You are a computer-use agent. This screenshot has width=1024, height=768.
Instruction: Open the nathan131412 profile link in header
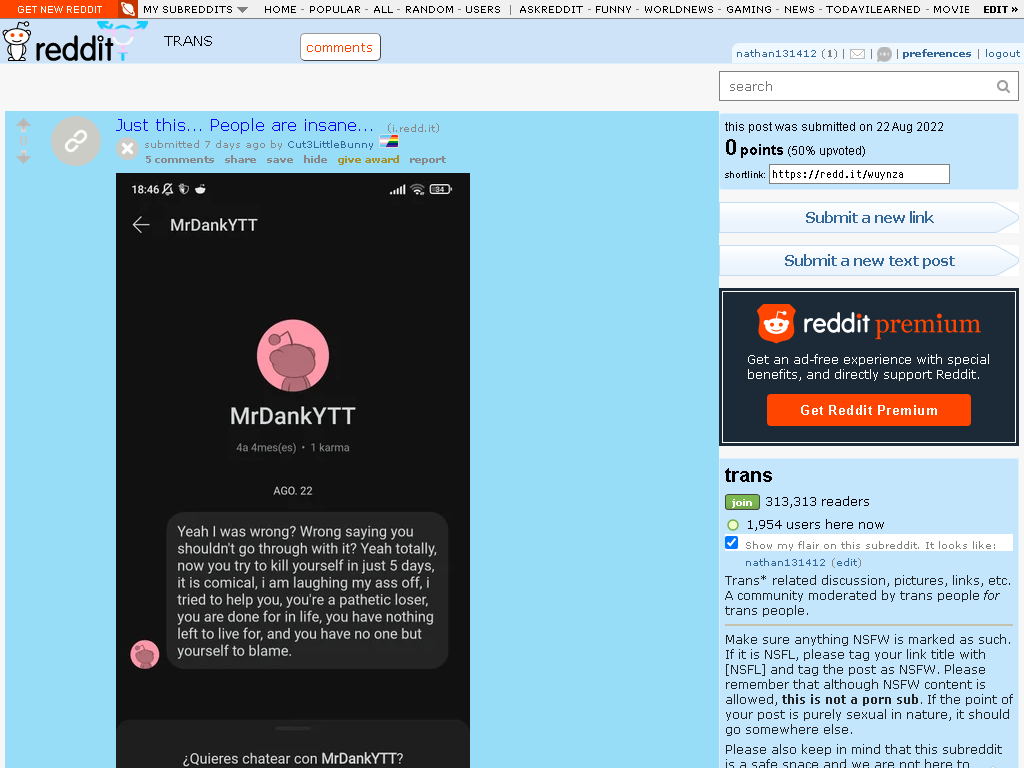776,54
